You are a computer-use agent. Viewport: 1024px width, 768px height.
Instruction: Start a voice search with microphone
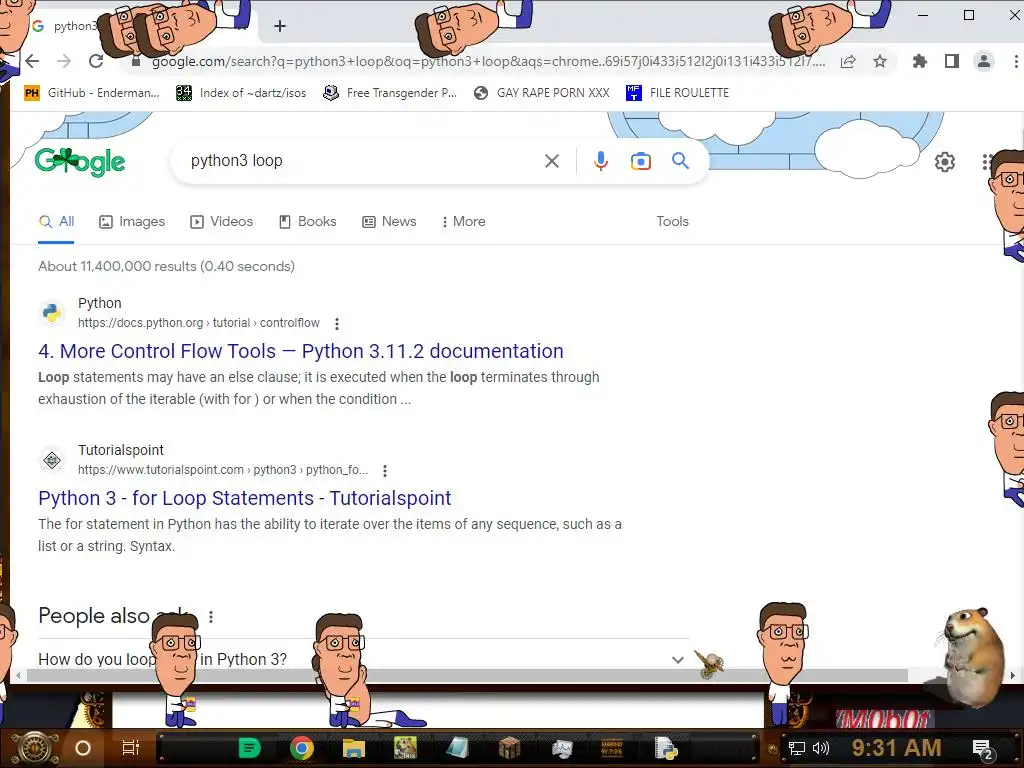[601, 161]
